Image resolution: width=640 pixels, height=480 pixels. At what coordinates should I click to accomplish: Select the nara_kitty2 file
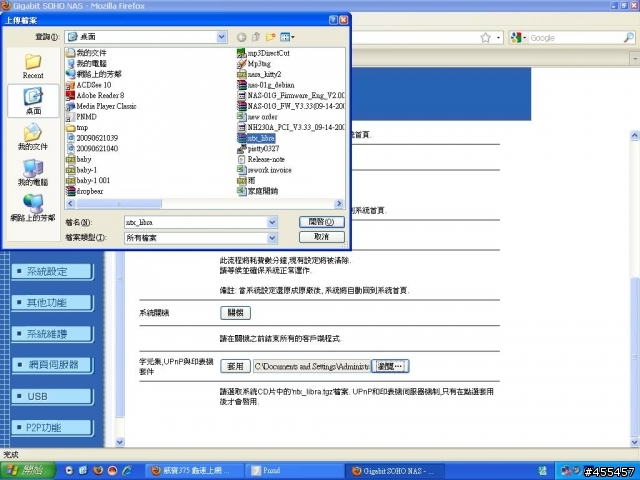259,74
